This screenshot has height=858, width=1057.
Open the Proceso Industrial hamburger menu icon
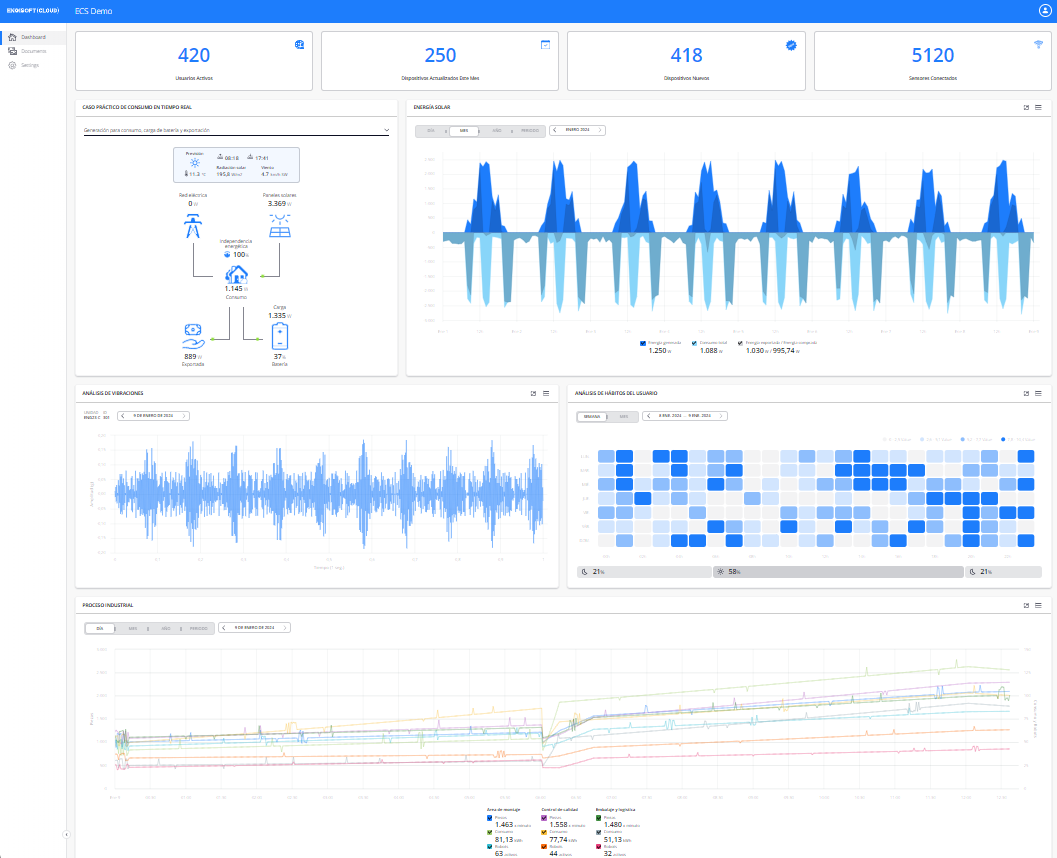pos(1038,604)
